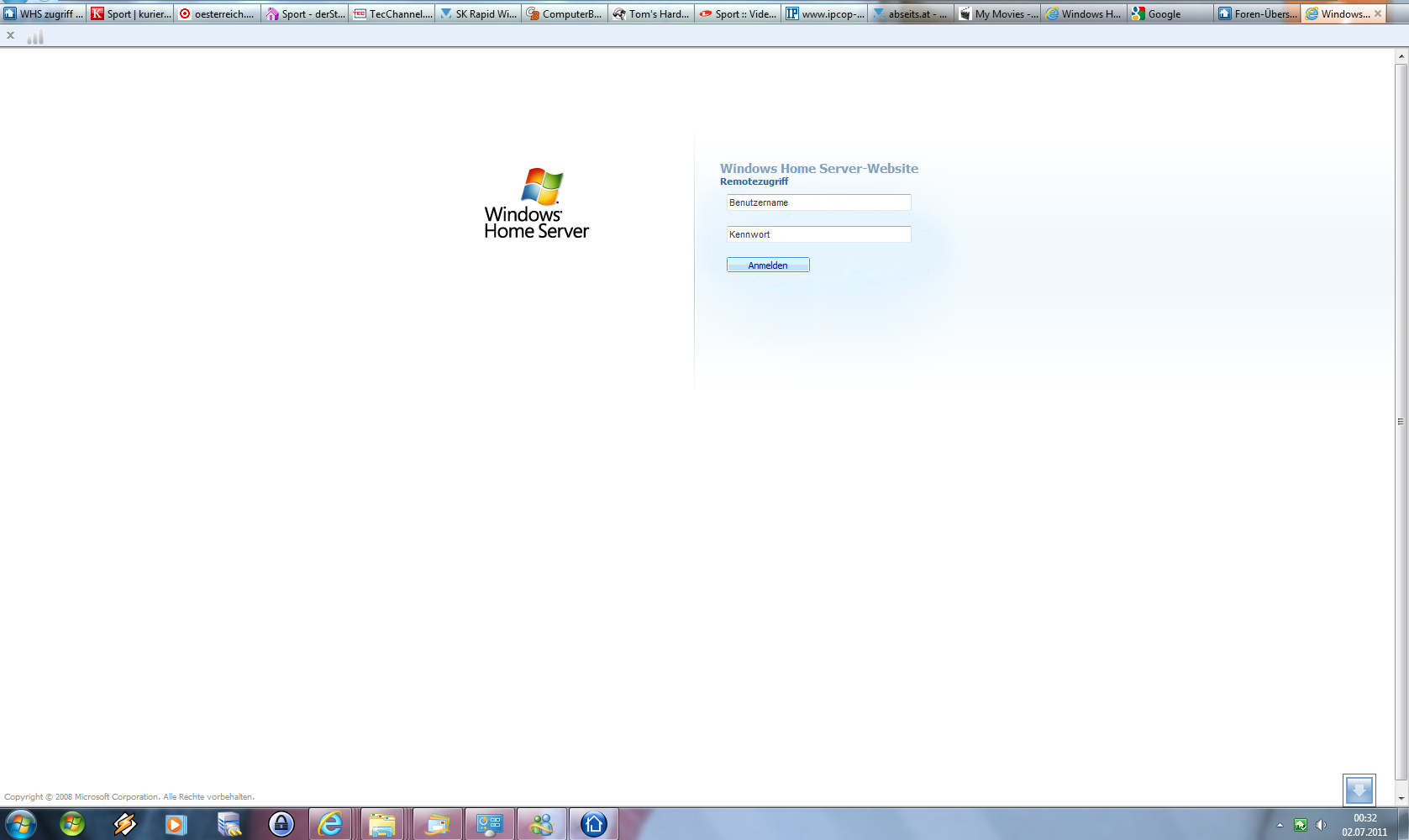Screen dimensions: 1409x840
Task: Switch to the Sport :: Vide... tab
Action: [738, 13]
